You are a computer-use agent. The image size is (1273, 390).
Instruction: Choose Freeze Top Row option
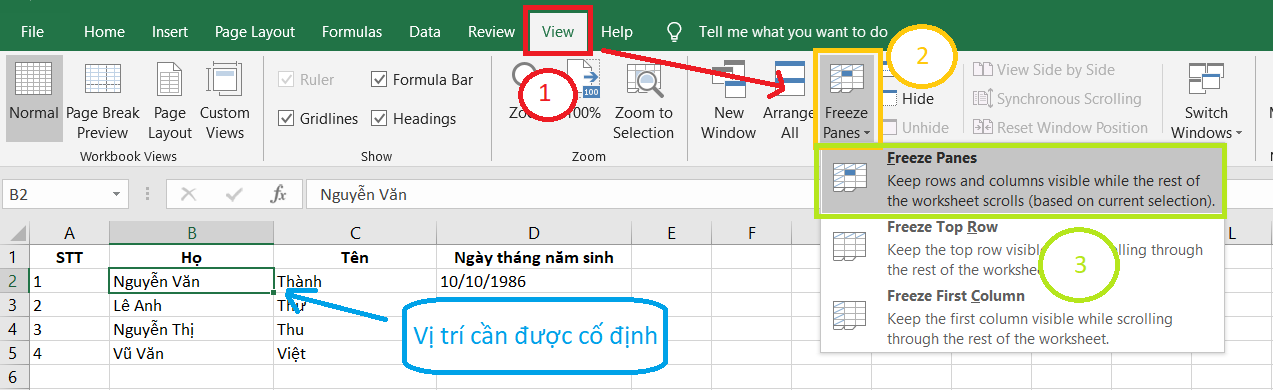1022,249
